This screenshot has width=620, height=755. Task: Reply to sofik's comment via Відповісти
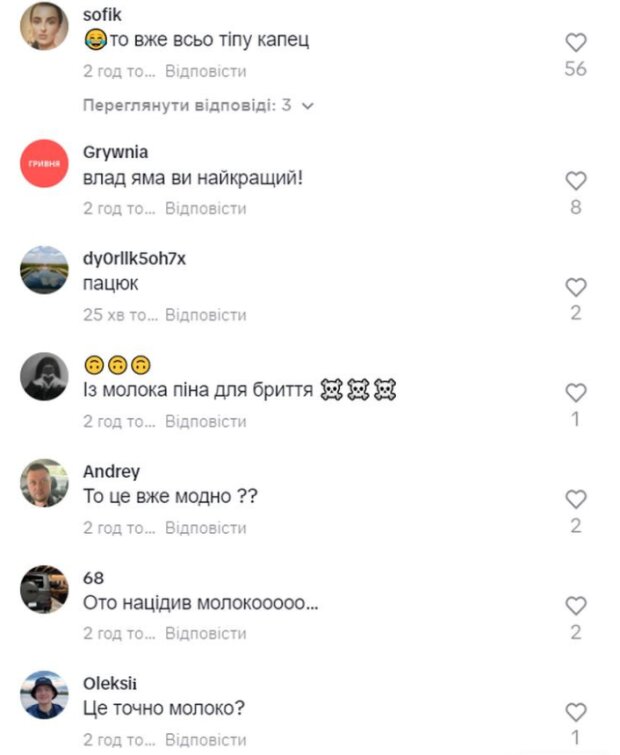coord(206,71)
